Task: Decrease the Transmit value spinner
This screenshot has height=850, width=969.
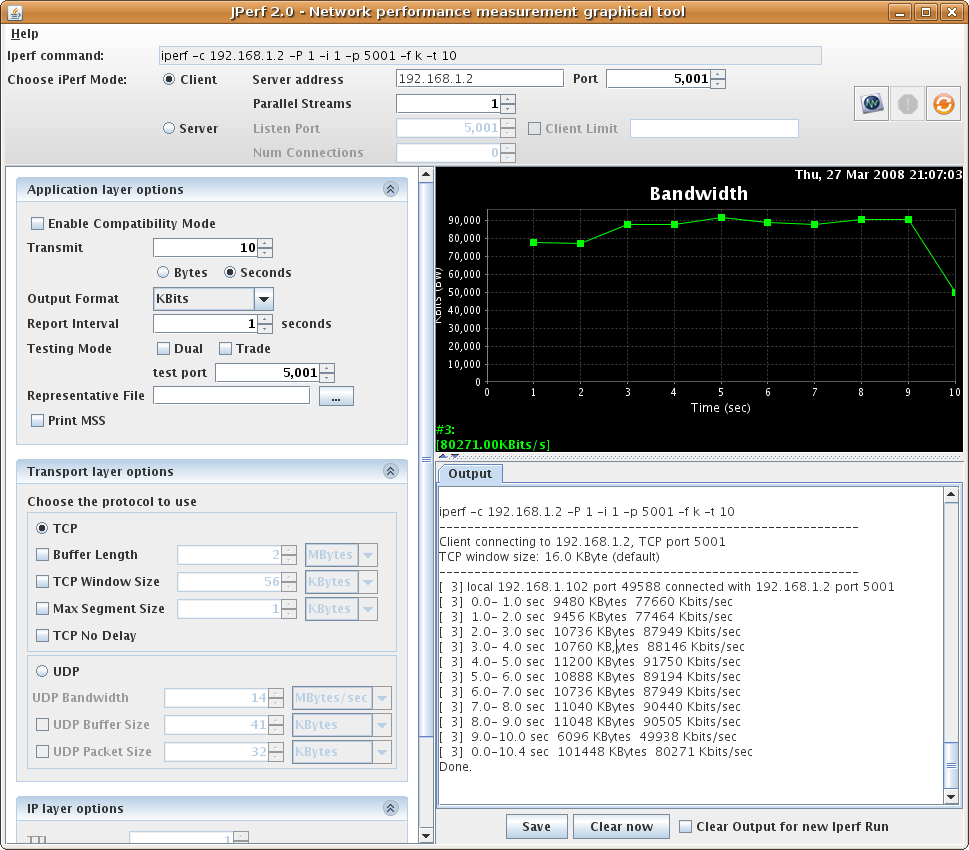Action: (264, 252)
